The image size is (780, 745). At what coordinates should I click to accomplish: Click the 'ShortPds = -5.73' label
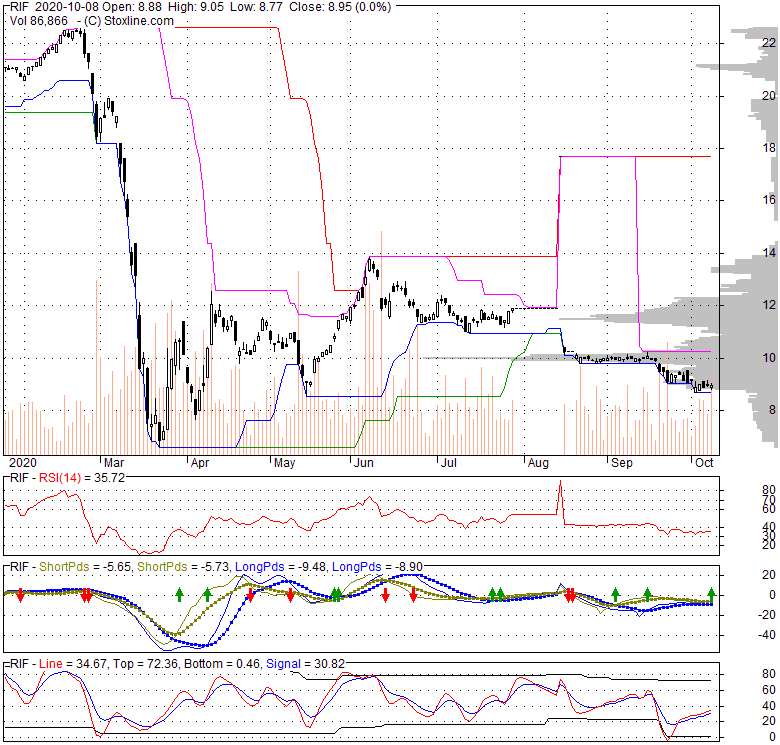pyautogui.click(x=184, y=566)
